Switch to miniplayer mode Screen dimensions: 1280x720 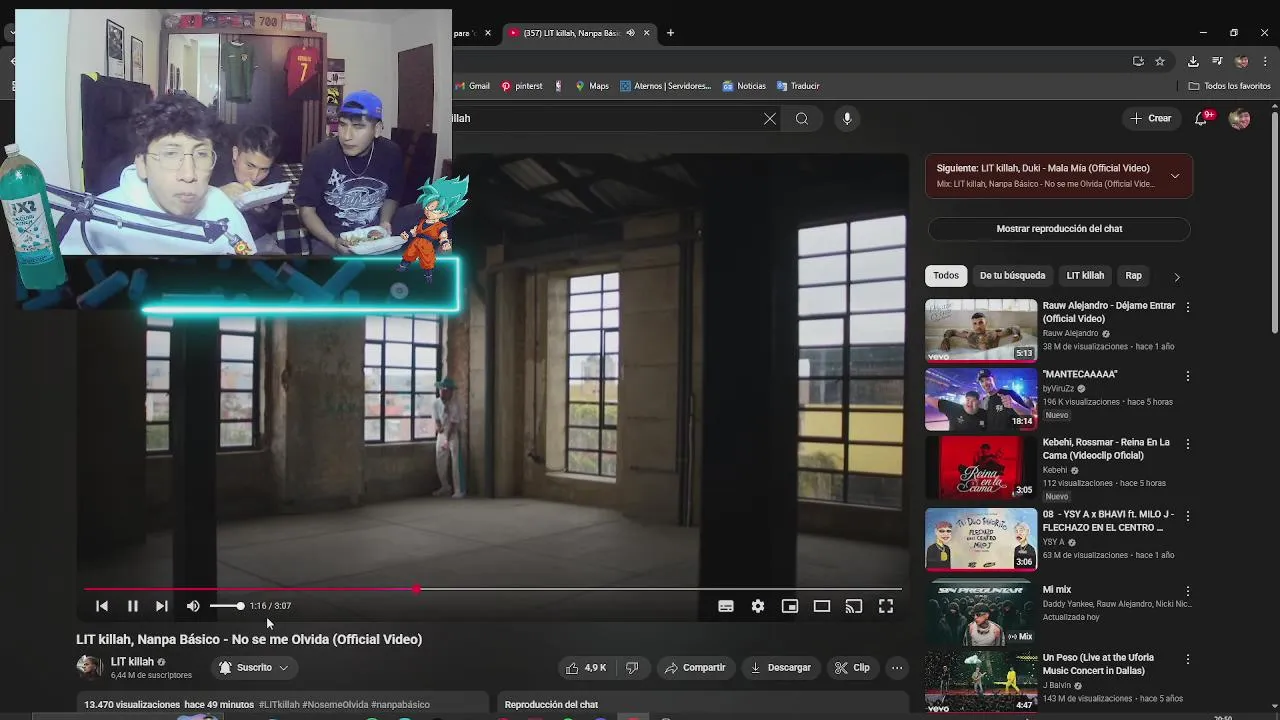tap(790, 606)
